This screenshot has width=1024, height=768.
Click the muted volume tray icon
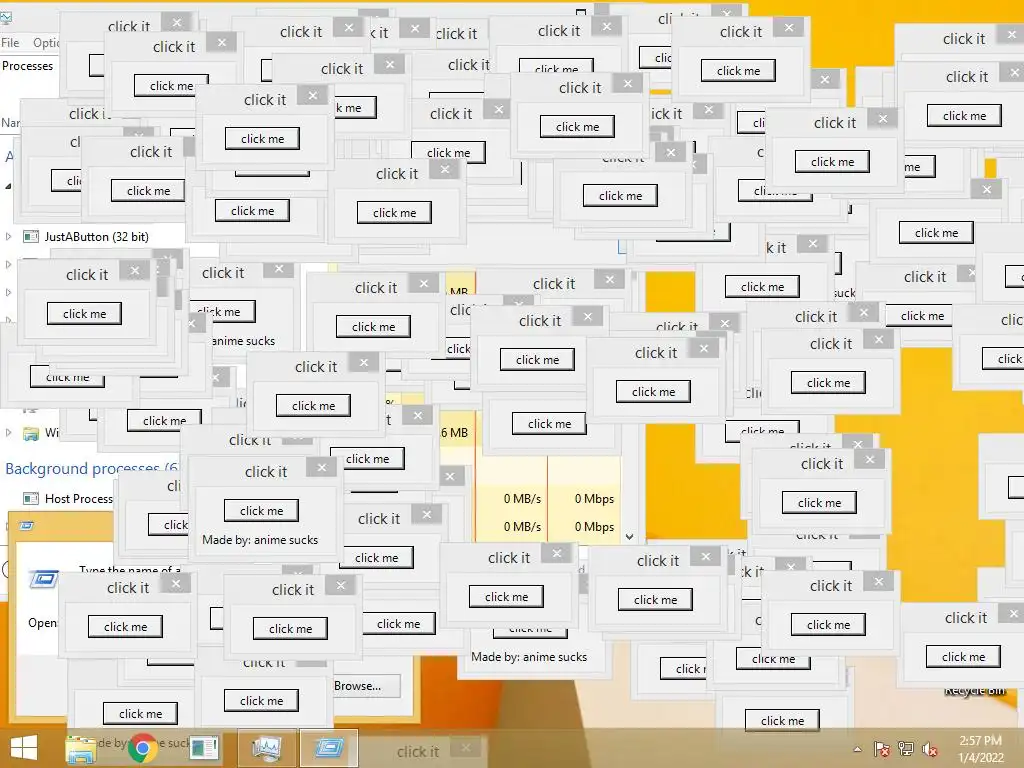point(930,749)
